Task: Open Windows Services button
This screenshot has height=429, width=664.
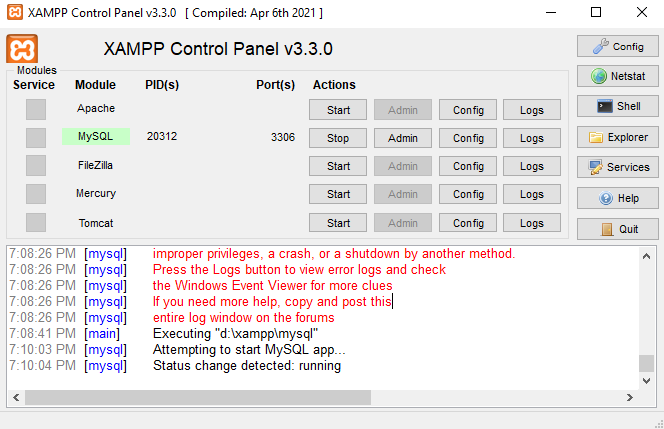Action: (x=617, y=167)
